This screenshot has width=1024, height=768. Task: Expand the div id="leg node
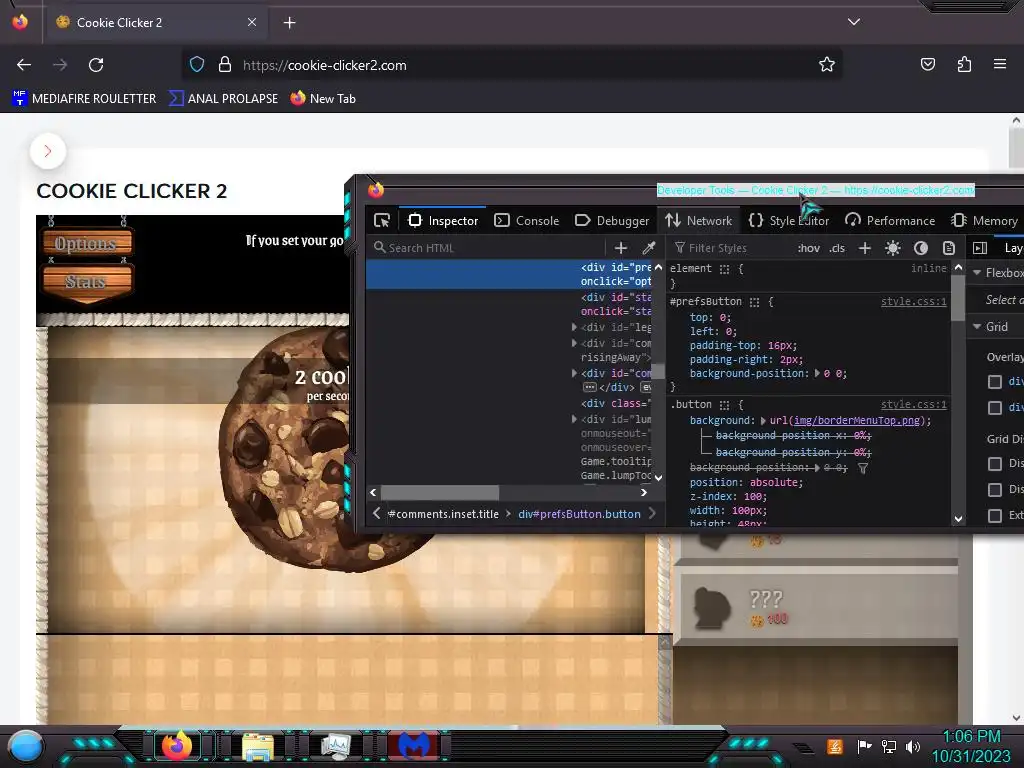[574, 327]
